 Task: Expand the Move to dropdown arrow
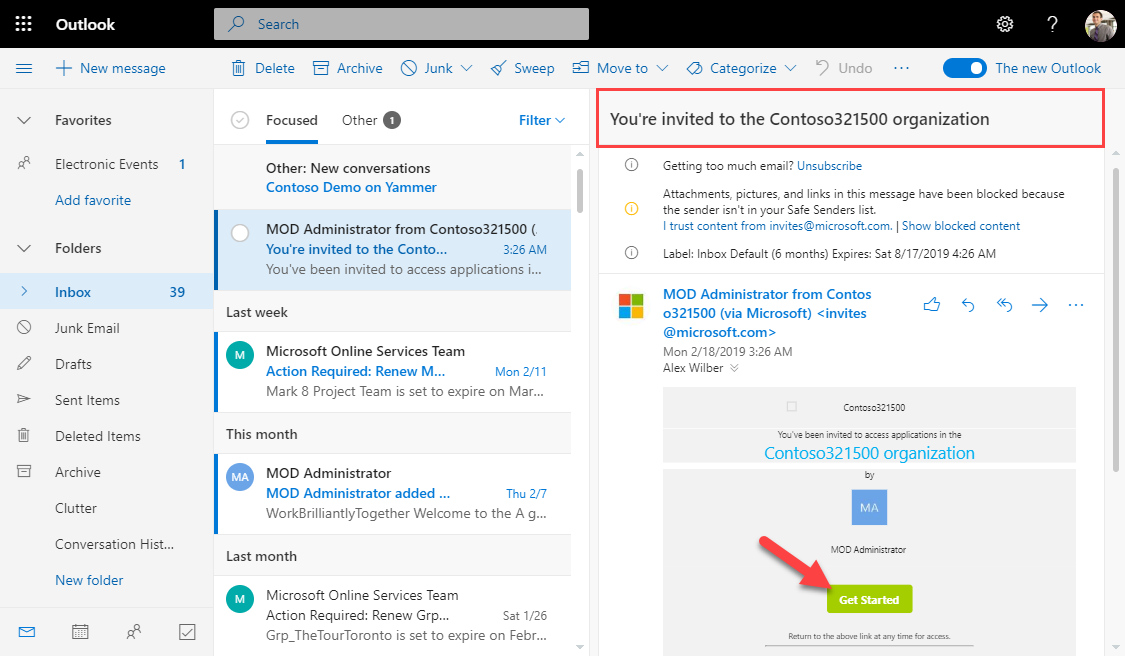point(662,68)
